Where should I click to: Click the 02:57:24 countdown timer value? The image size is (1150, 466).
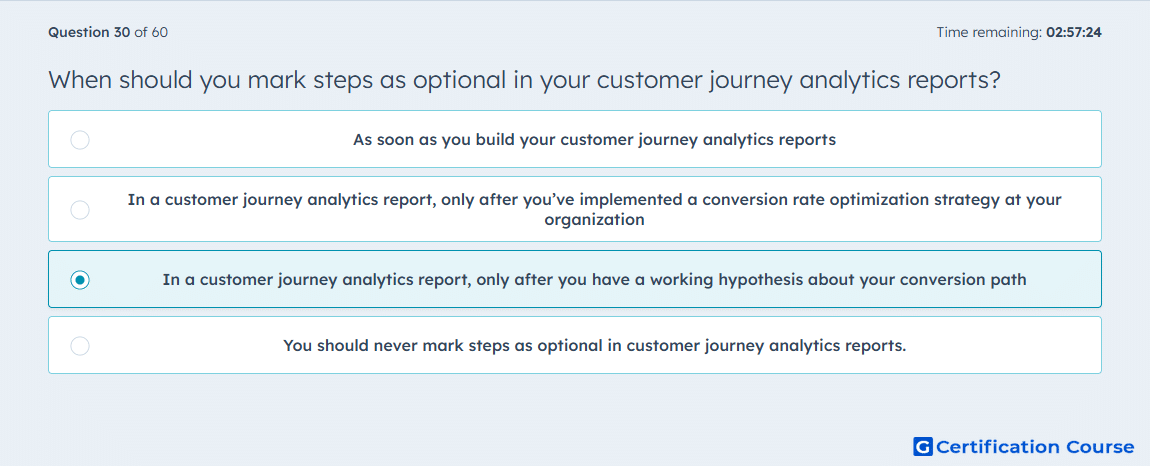[x=1074, y=32]
